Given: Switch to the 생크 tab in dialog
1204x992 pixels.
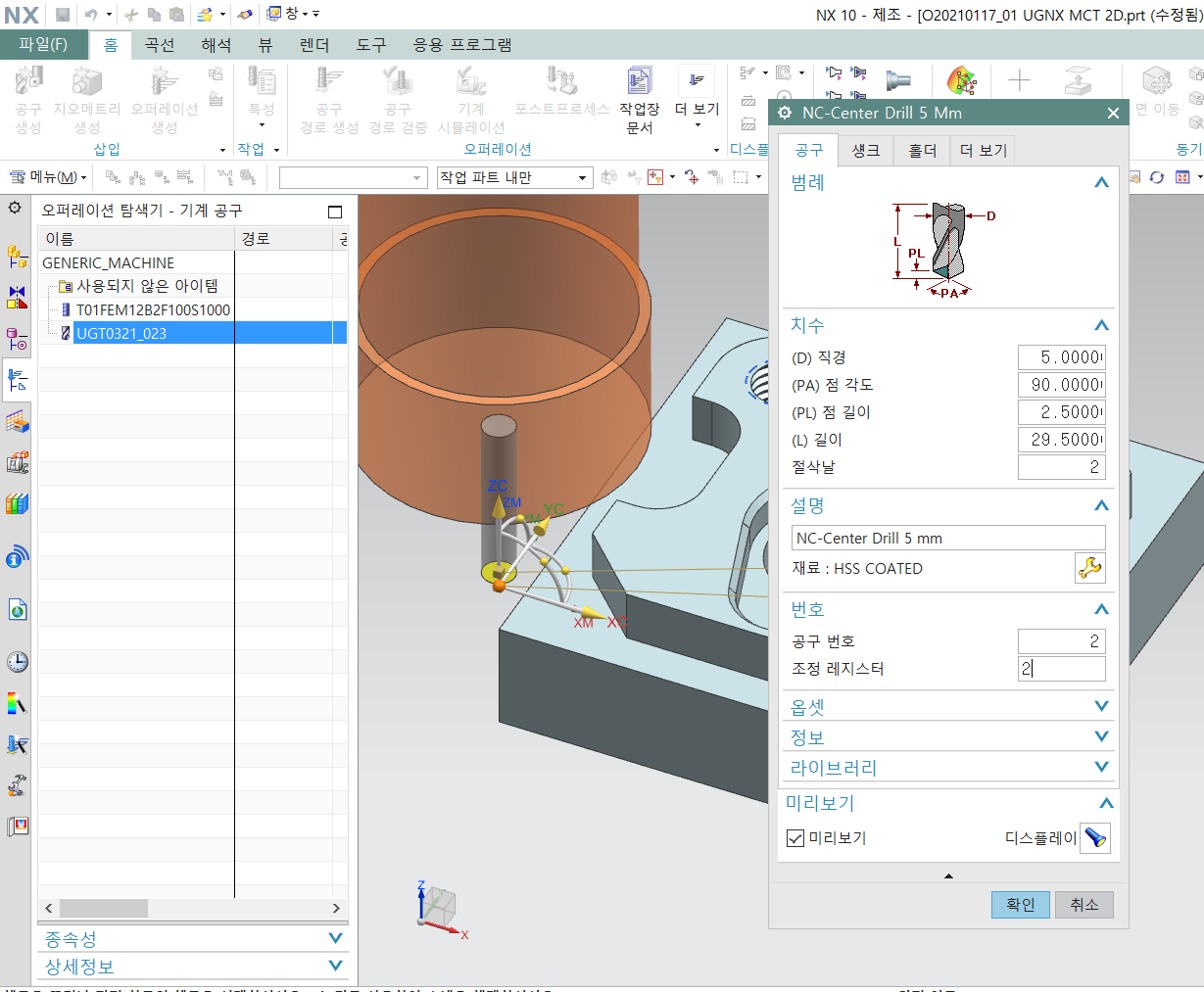Looking at the screenshot, I should click(x=865, y=150).
